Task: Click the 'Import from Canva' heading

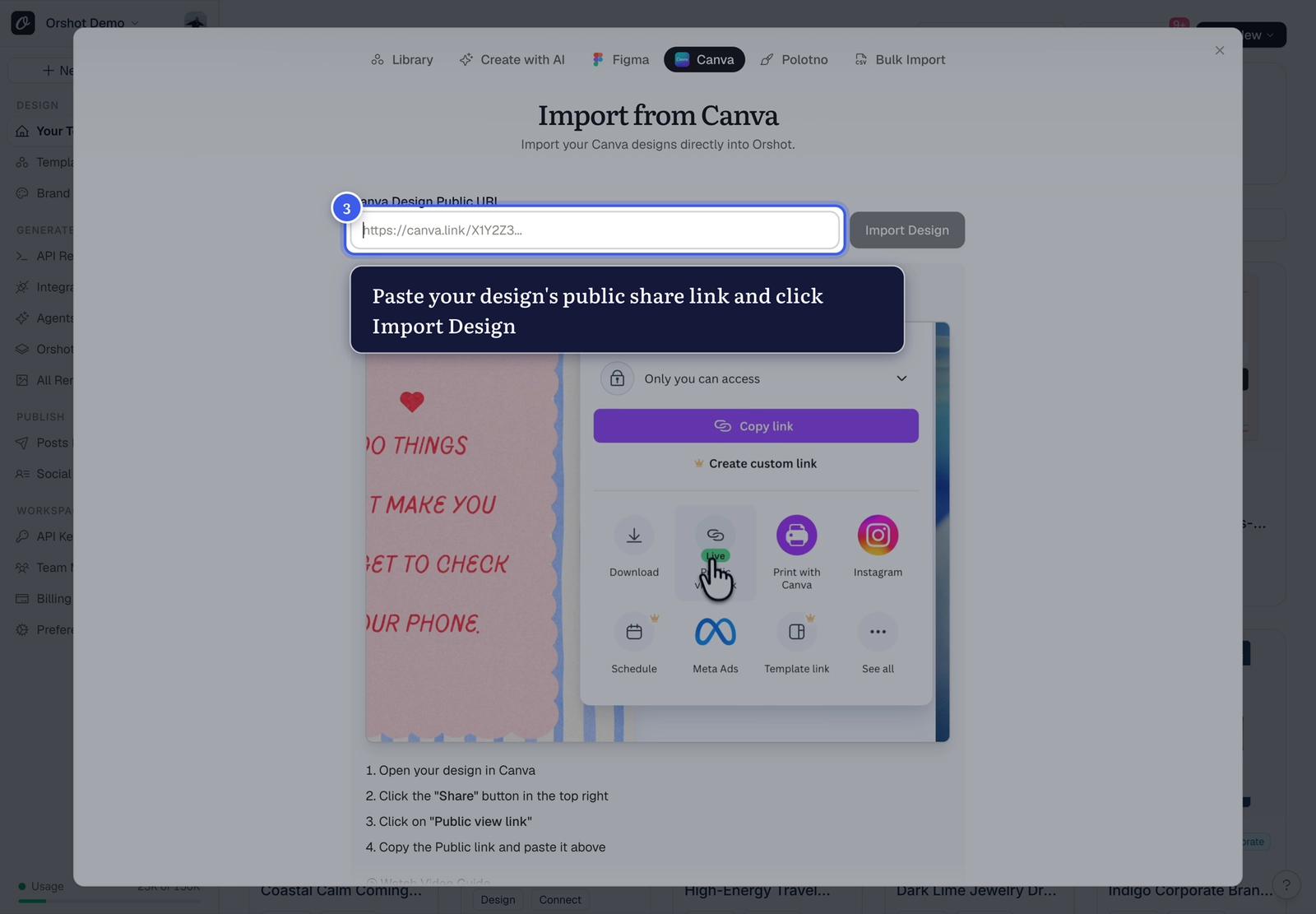Action: pyautogui.click(x=658, y=115)
